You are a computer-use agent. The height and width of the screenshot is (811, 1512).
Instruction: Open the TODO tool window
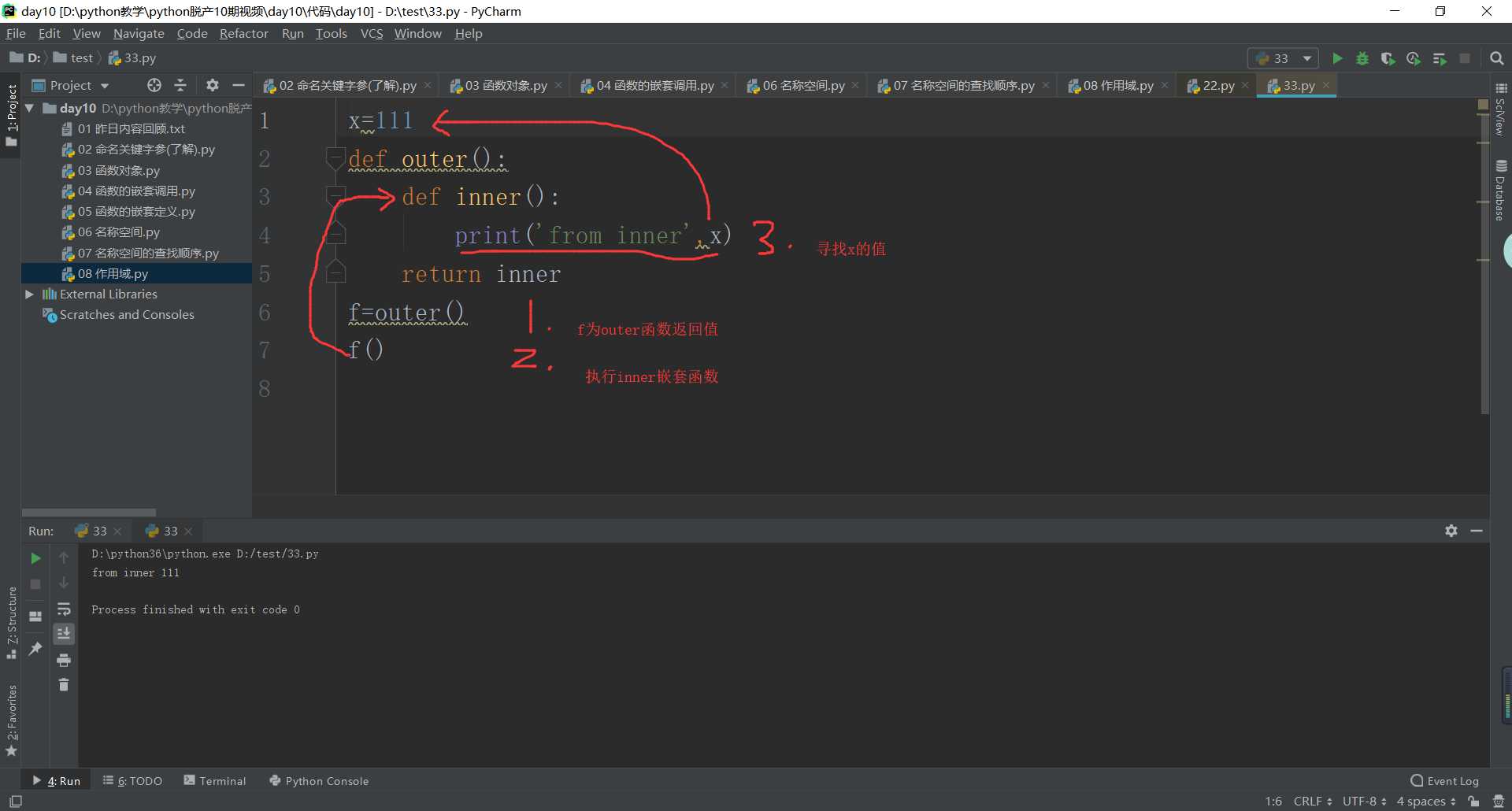[x=132, y=781]
